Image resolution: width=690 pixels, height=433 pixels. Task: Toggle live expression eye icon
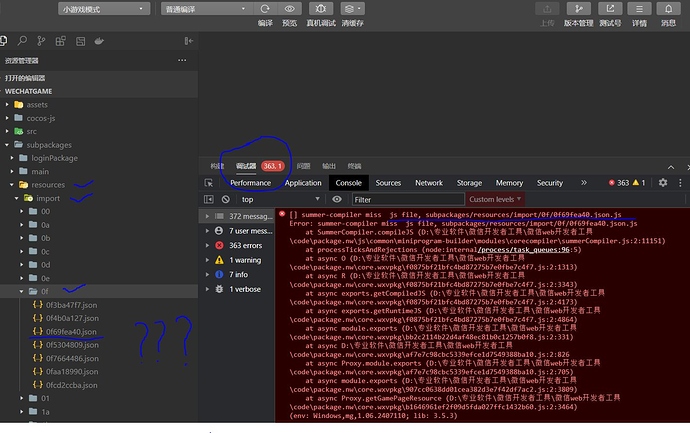tap(337, 199)
